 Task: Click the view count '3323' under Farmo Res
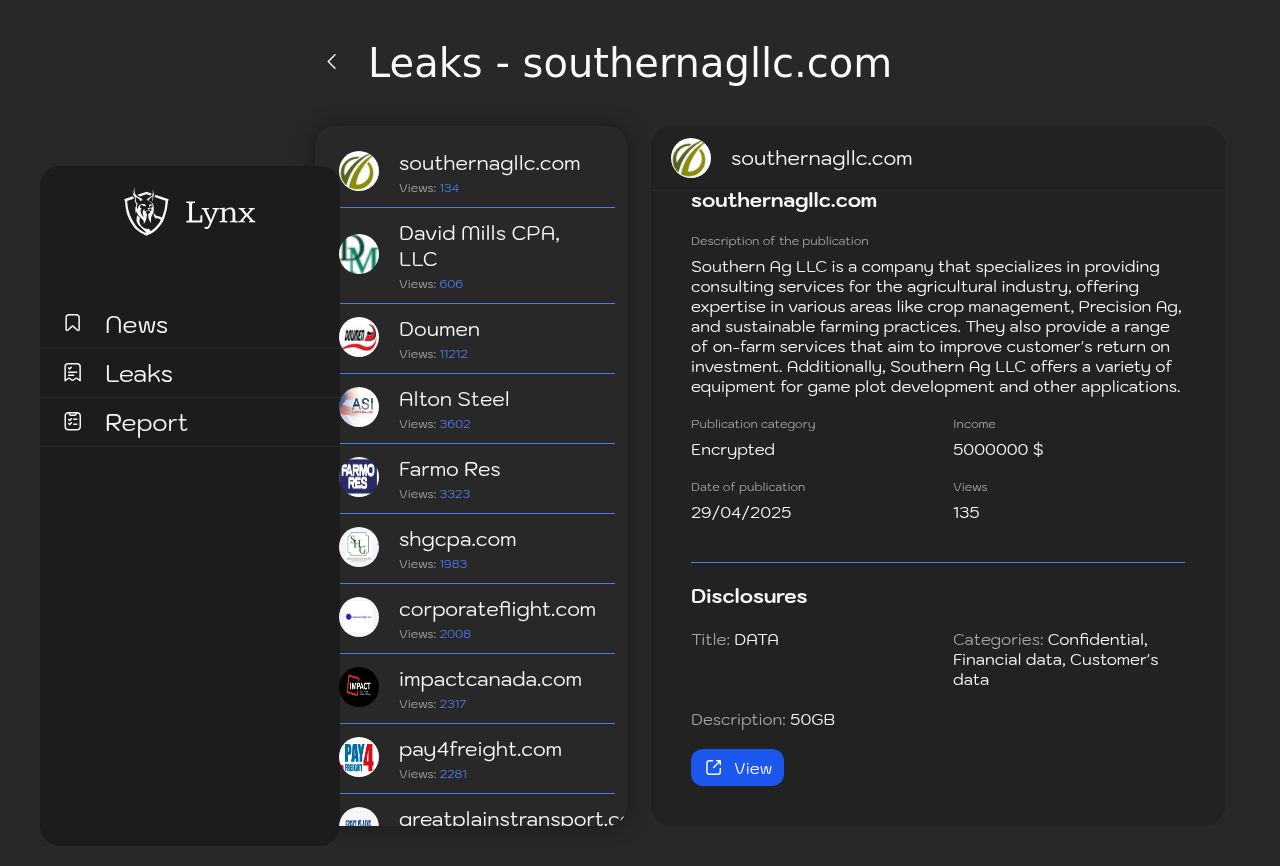click(x=455, y=494)
